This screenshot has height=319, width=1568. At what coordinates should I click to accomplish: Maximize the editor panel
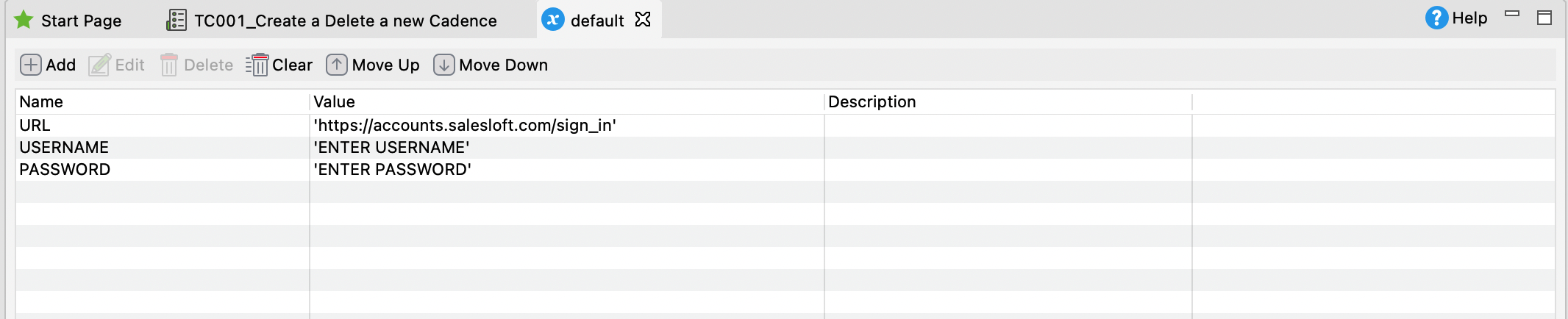(1544, 18)
